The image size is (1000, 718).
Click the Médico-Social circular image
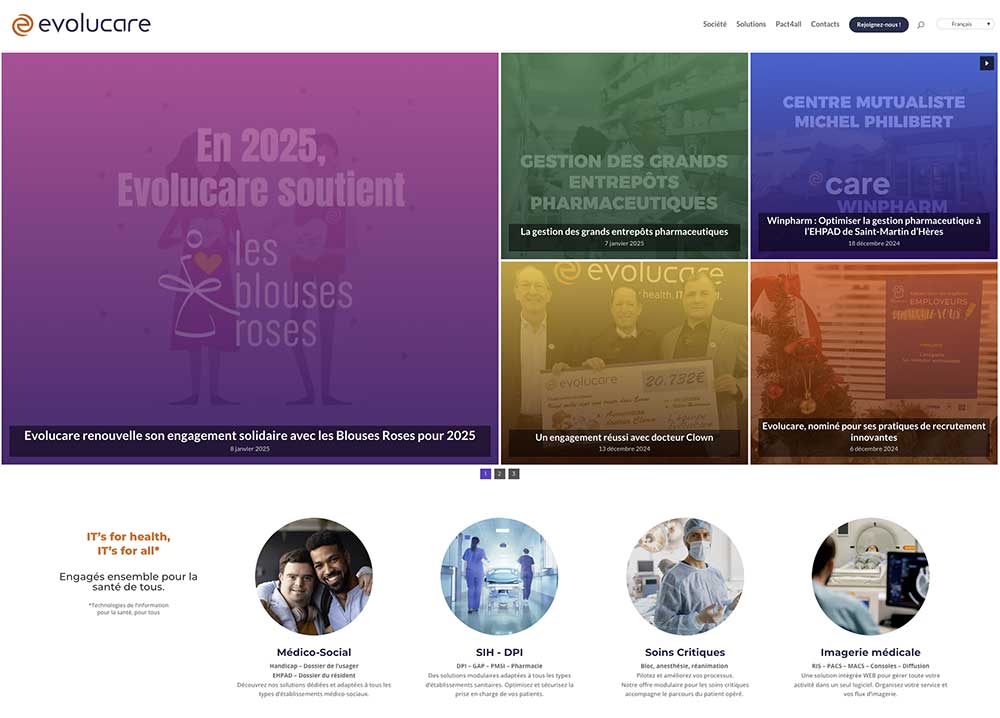coord(314,576)
